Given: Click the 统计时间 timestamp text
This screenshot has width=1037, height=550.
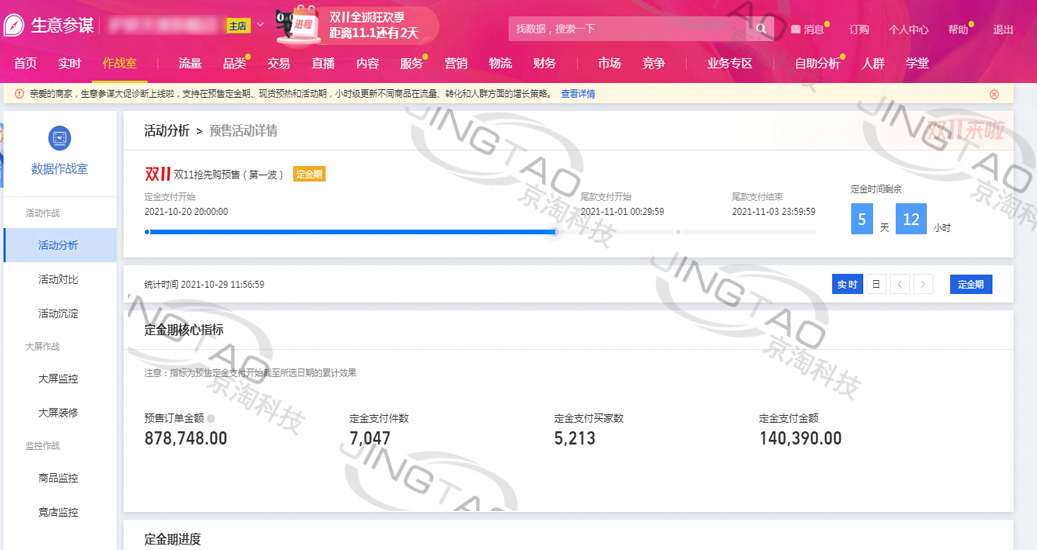Looking at the screenshot, I should tap(204, 284).
